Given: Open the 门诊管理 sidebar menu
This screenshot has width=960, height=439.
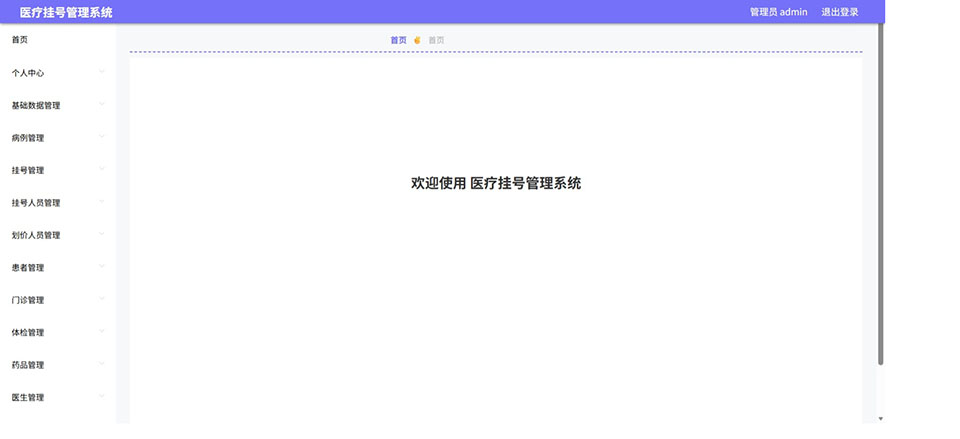Looking at the screenshot, I should click(x=58, y=300).
